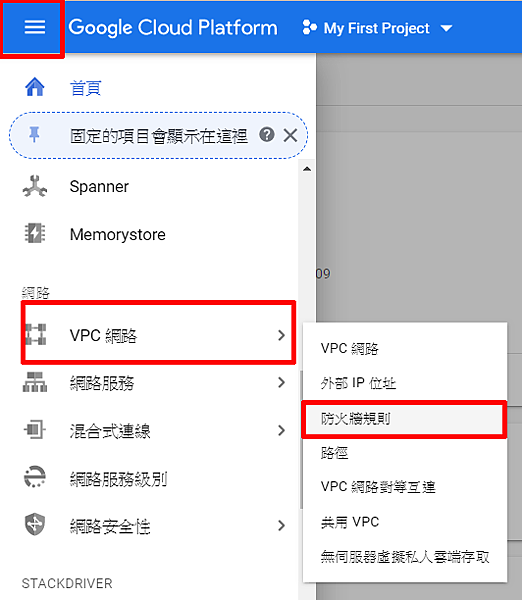Click the 網路服務級別 icon
Viewport: 522px width, 600px height.
tap(35, 477)
